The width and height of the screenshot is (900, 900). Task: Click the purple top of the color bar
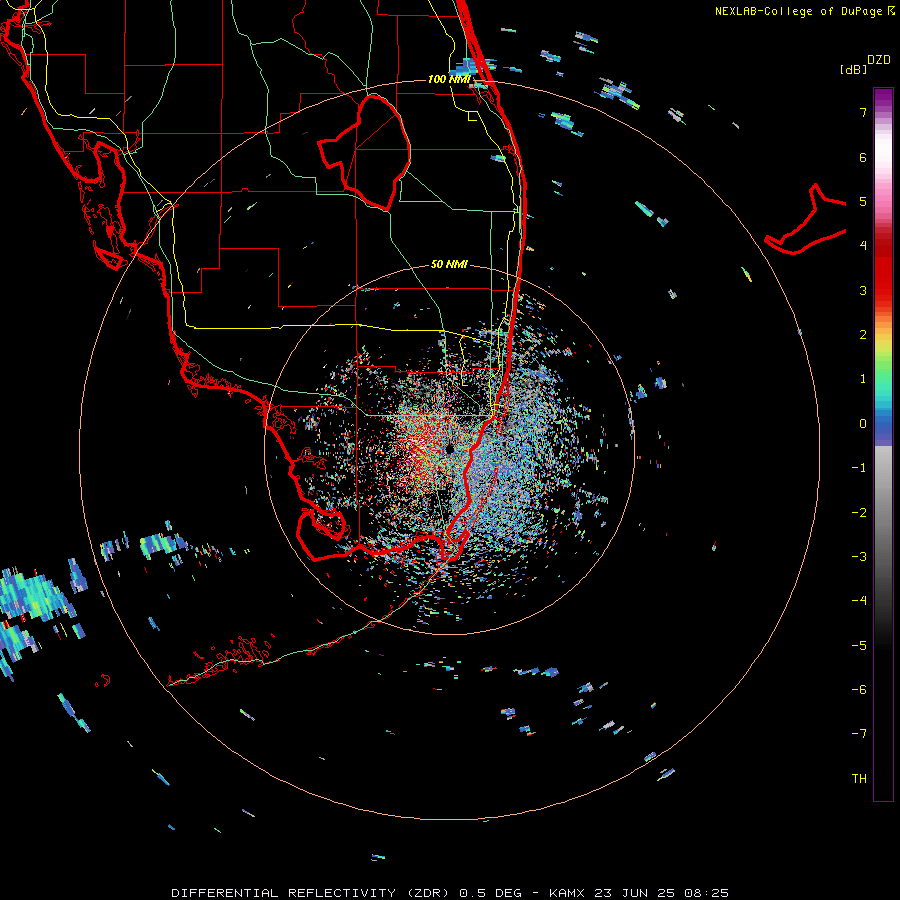point(883,98)
